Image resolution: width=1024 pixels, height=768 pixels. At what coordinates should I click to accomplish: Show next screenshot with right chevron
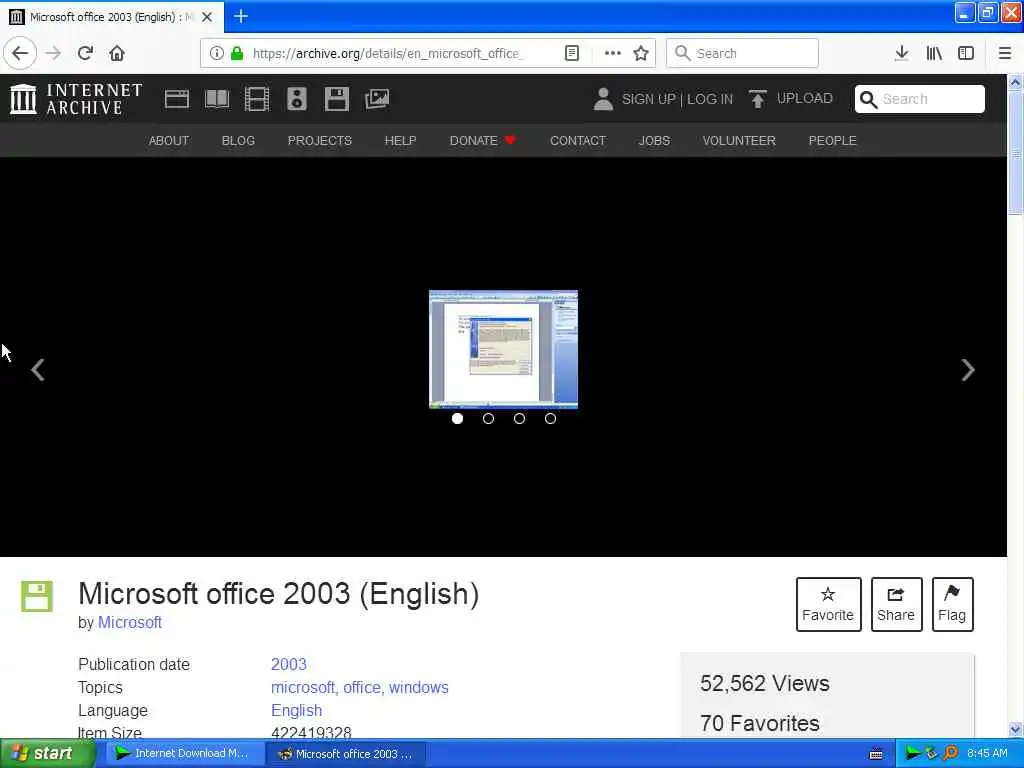coord(968,370)
